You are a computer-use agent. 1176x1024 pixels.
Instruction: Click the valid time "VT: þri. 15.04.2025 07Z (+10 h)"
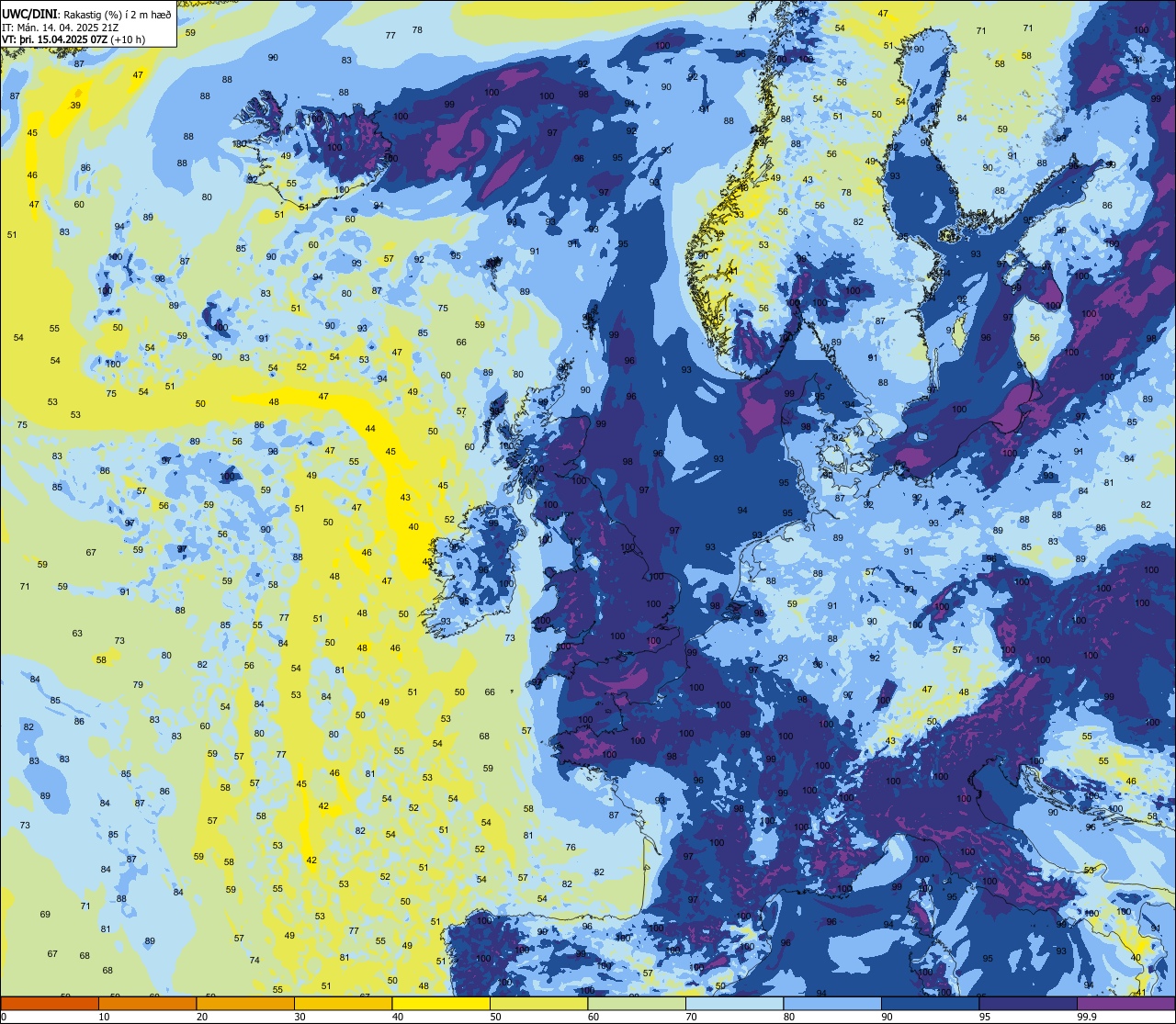[x=73, y=39]
